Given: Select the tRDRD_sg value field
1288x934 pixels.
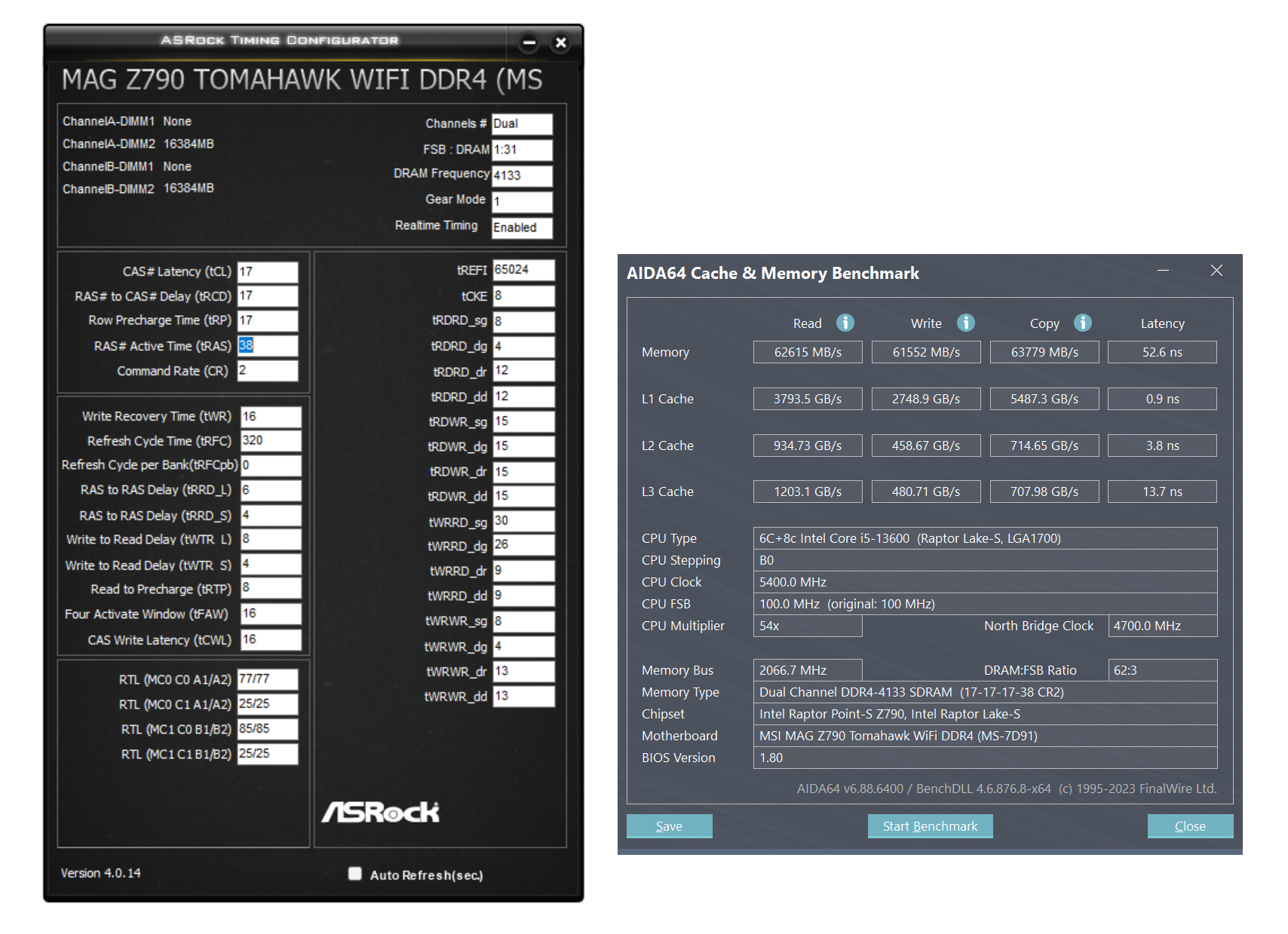Looking at the screenshot, I should point(523,321).
